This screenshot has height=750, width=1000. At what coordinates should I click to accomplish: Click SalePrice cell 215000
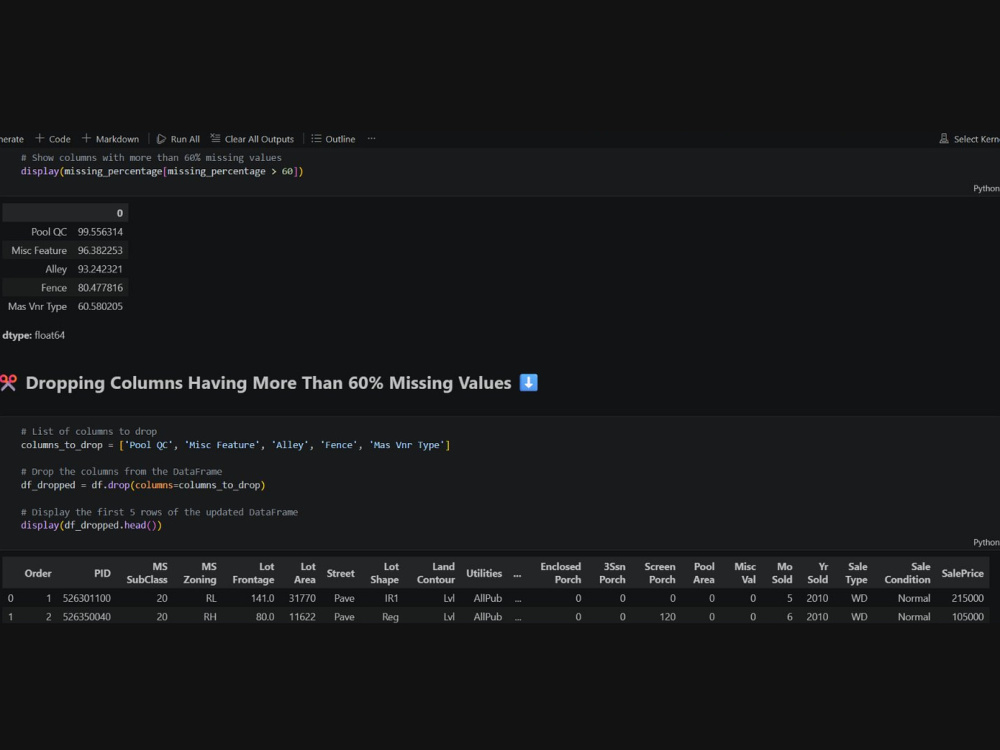tap(967, 598)
